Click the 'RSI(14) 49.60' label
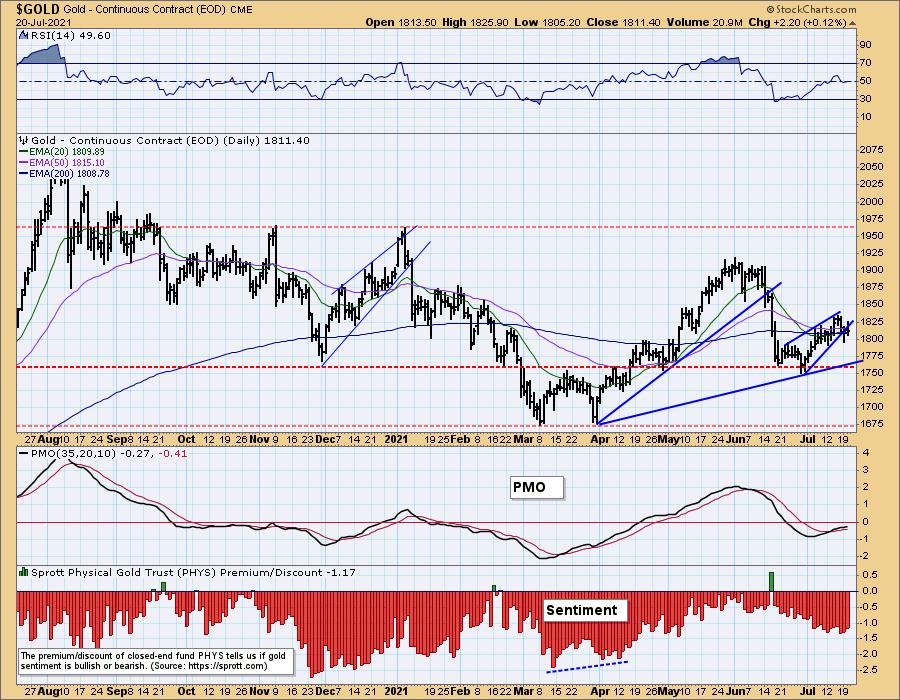900x700 pixels. click(x=70, y=36)
